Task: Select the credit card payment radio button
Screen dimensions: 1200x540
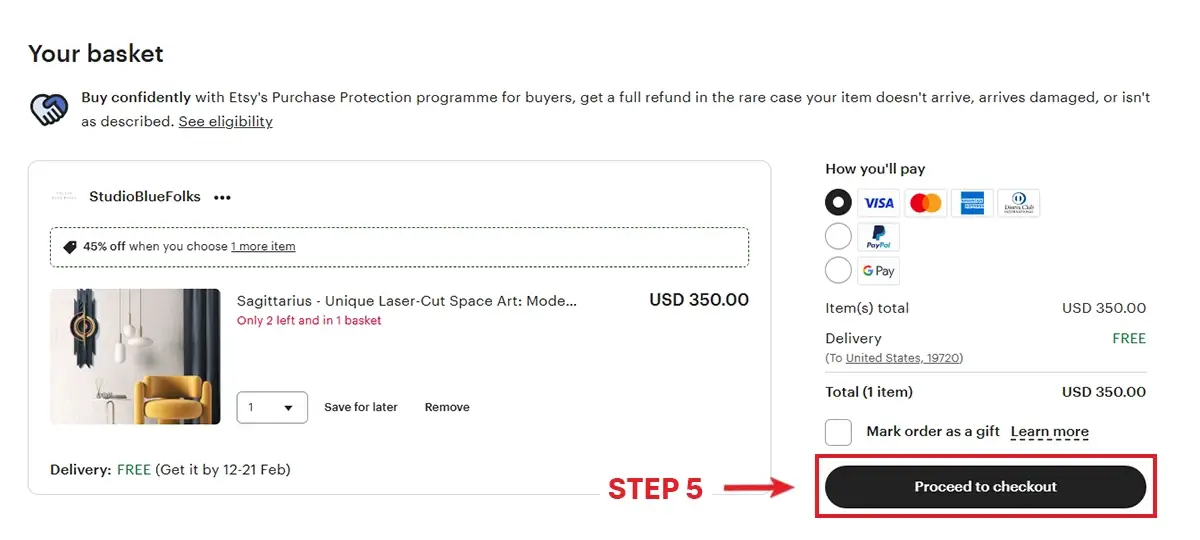Action: (x=838, y=203)
